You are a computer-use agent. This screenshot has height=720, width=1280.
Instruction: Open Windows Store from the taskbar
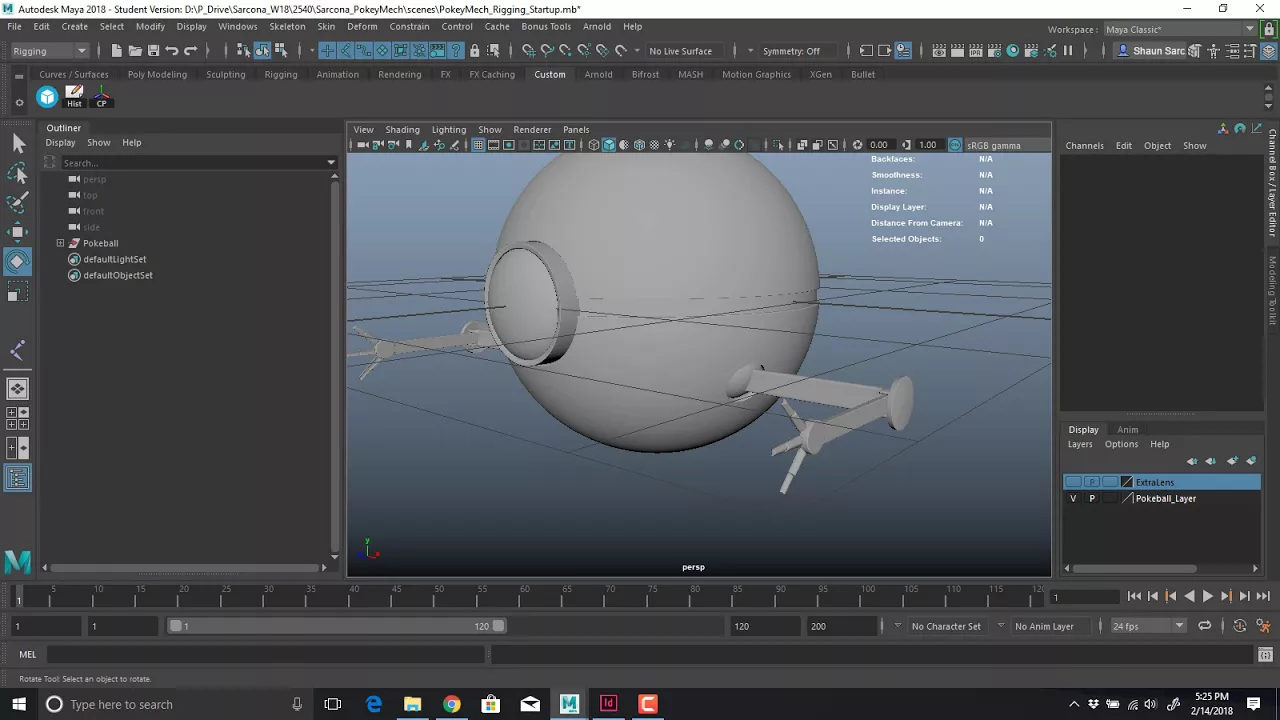(491, 704)
